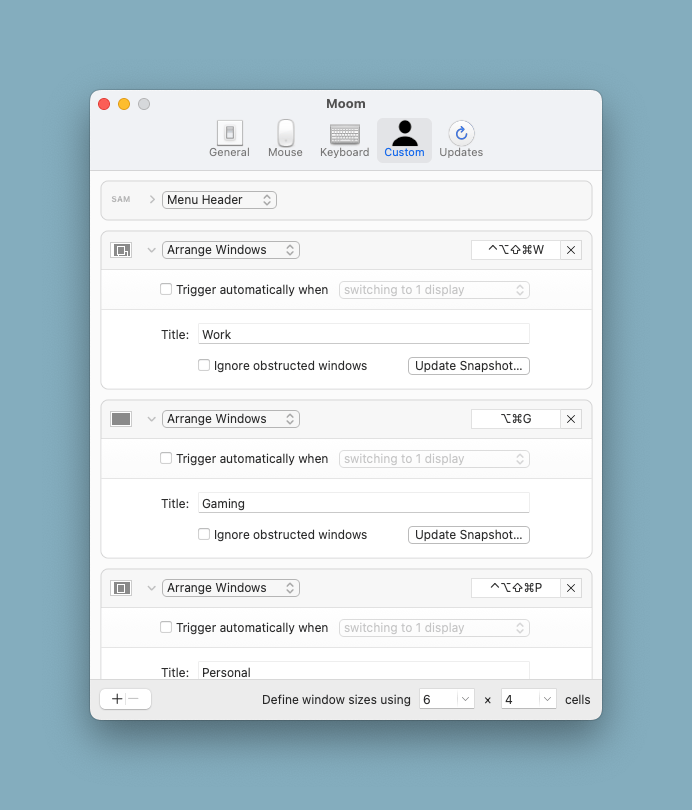
Task: Clear the Work keyboard shortcut
Action: [x=571, y=250]
